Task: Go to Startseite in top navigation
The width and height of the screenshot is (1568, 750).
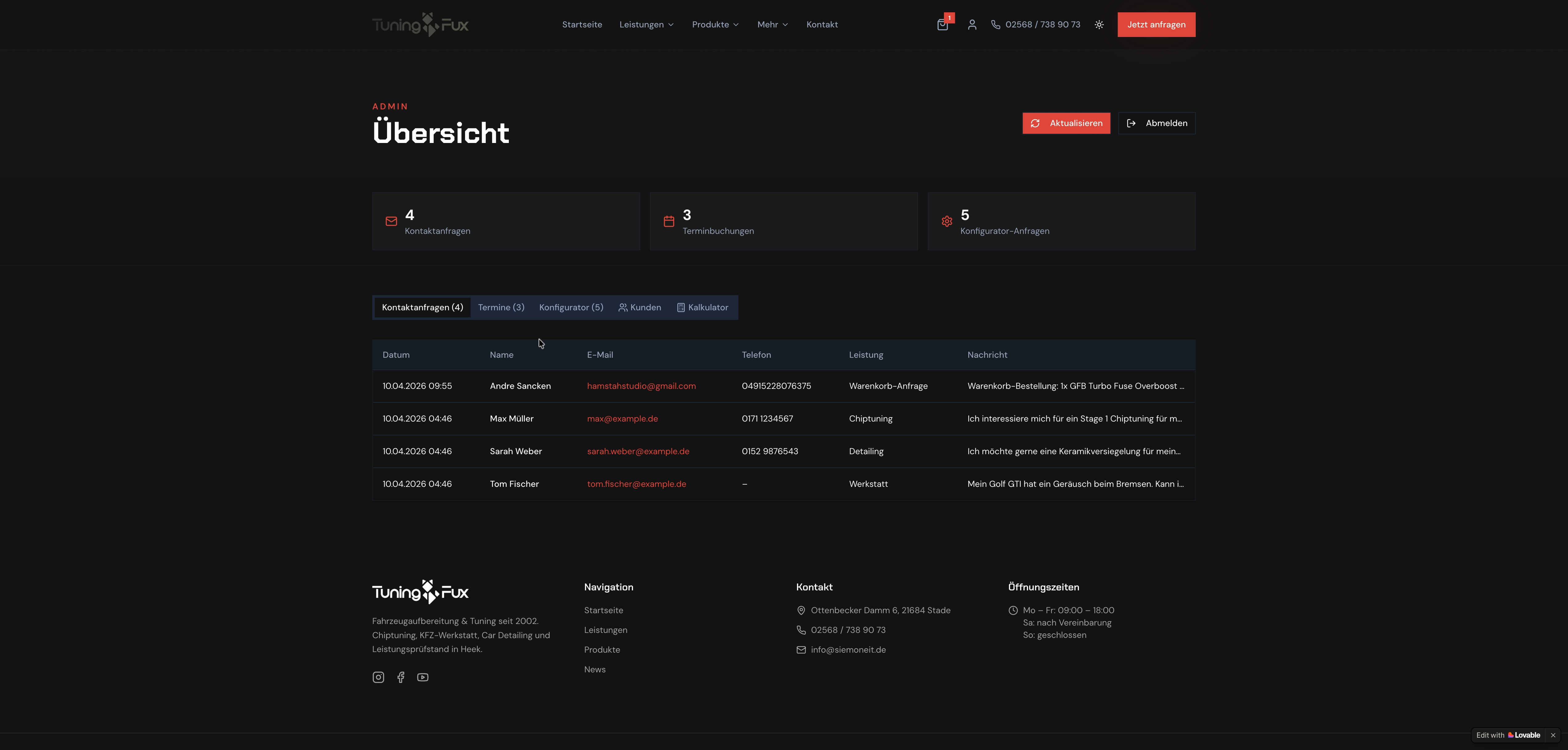Action: tap(582, 25)
